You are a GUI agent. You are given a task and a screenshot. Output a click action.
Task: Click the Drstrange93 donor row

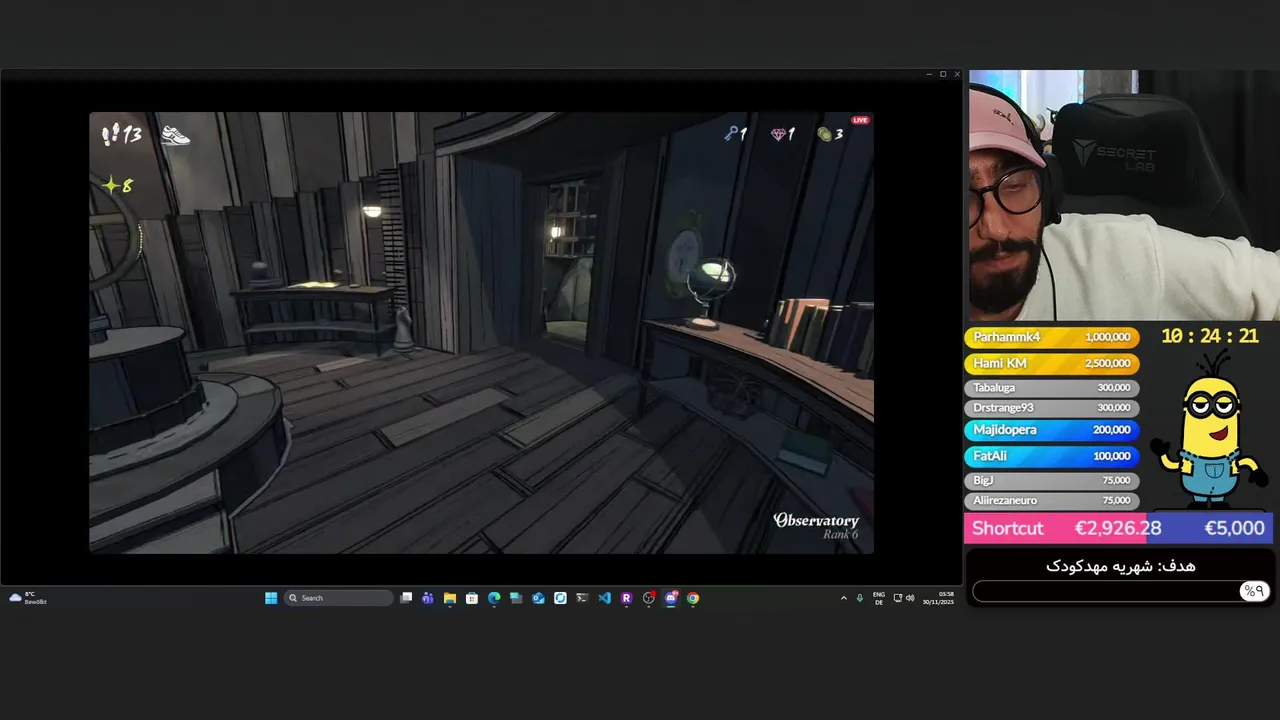[x=1051, y=408]
